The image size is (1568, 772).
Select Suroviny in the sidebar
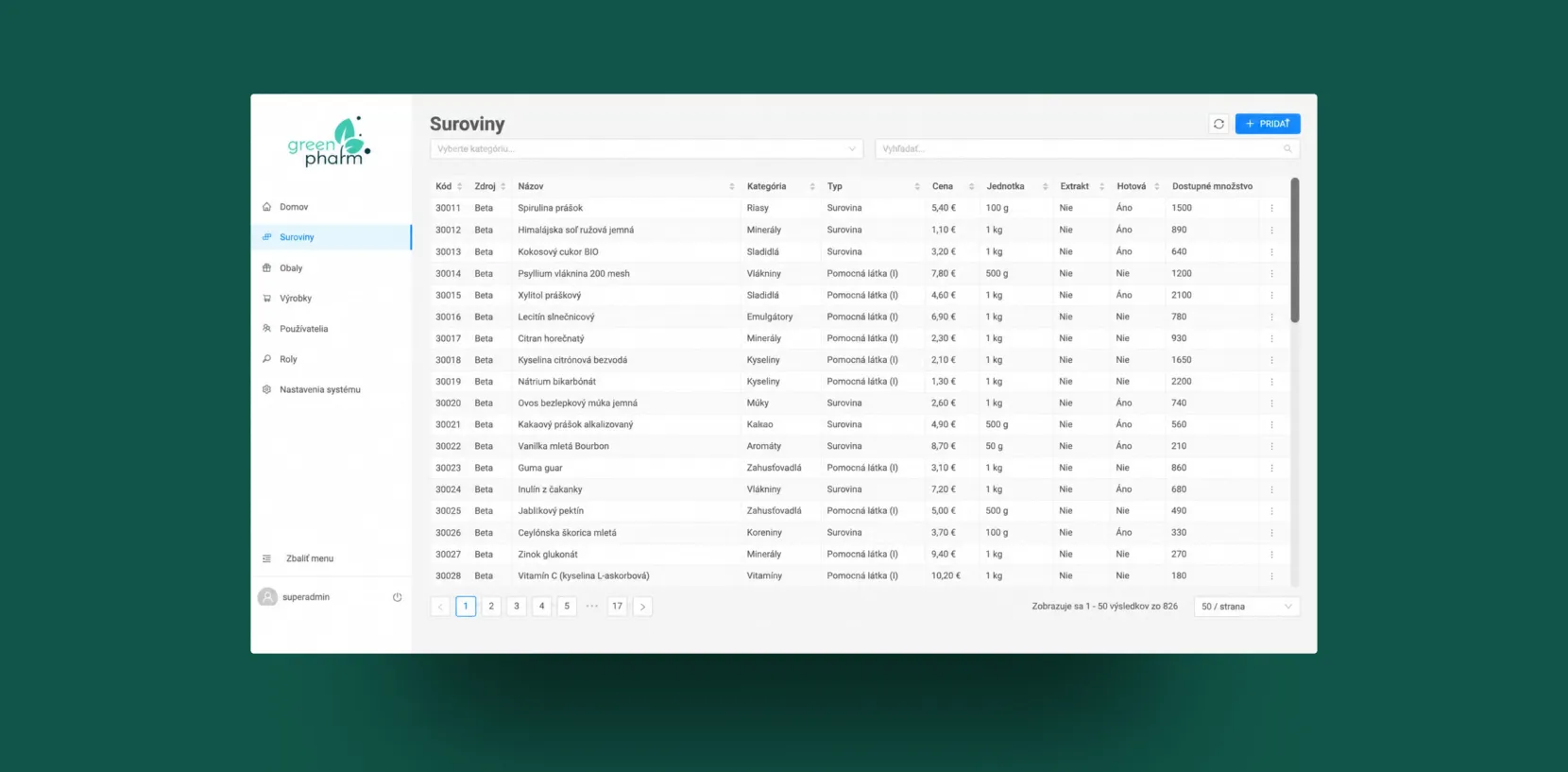[331, 237]
